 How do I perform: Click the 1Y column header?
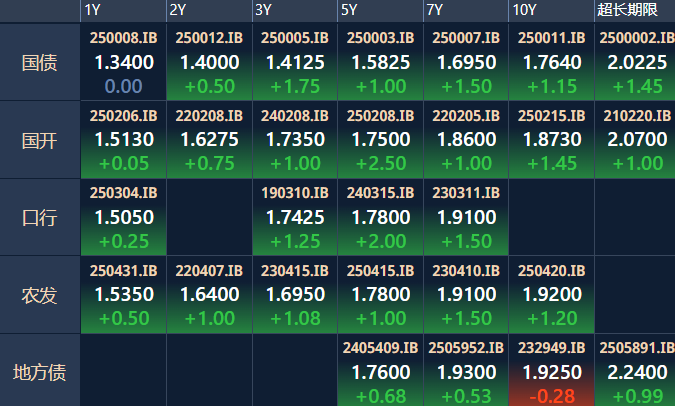[123, 10]
